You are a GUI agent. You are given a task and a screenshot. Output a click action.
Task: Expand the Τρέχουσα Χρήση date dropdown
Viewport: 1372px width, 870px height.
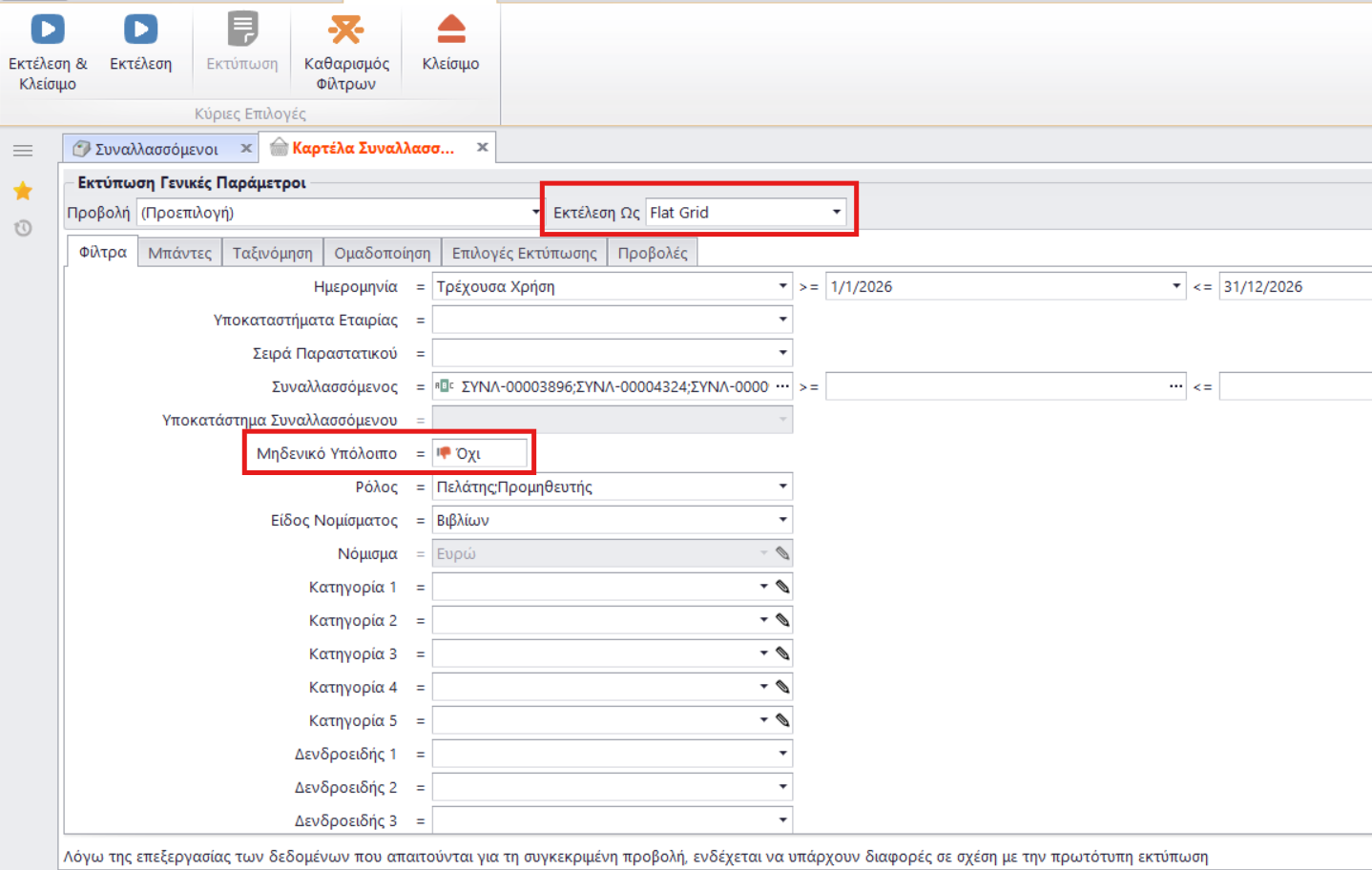[x=782, y=286]
